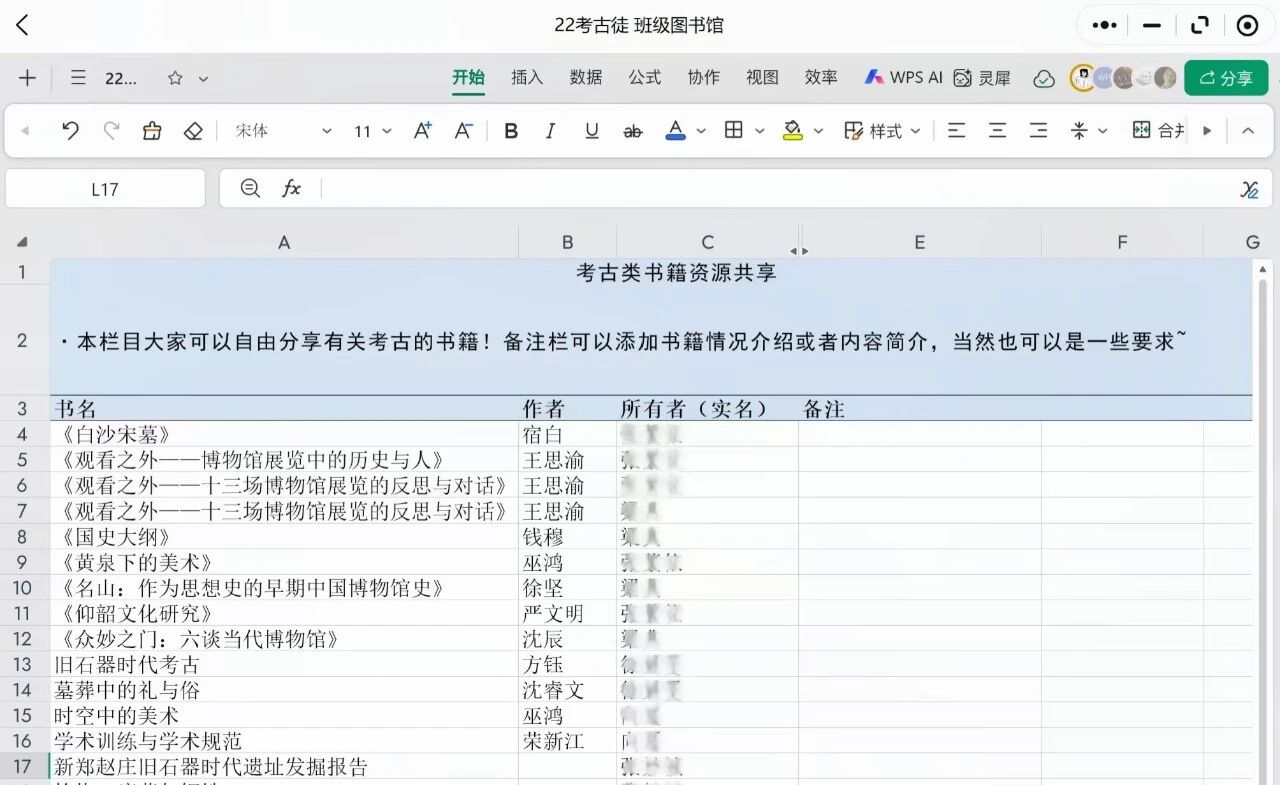This screenshot has height=785, width=1280.
Task: Align text right
Action: click(1039, 131)
